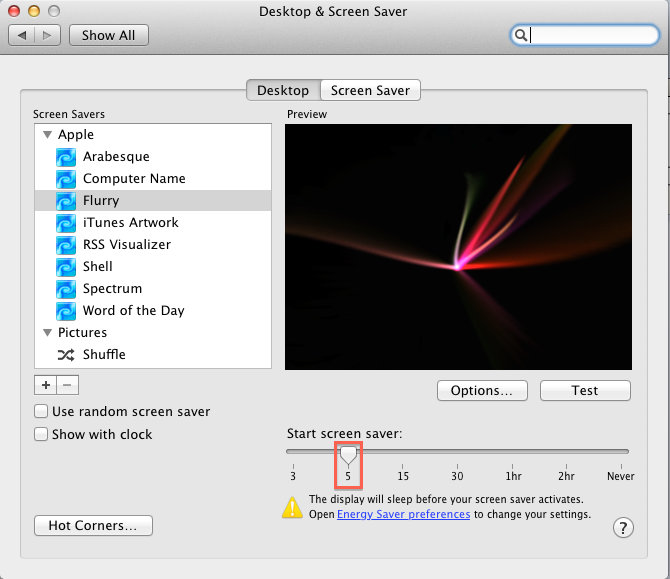Image resolution: width=670 pixels, height=579 pixels.
Task: Click the Arabesque screen saver icon
Action: pos(66,157)
